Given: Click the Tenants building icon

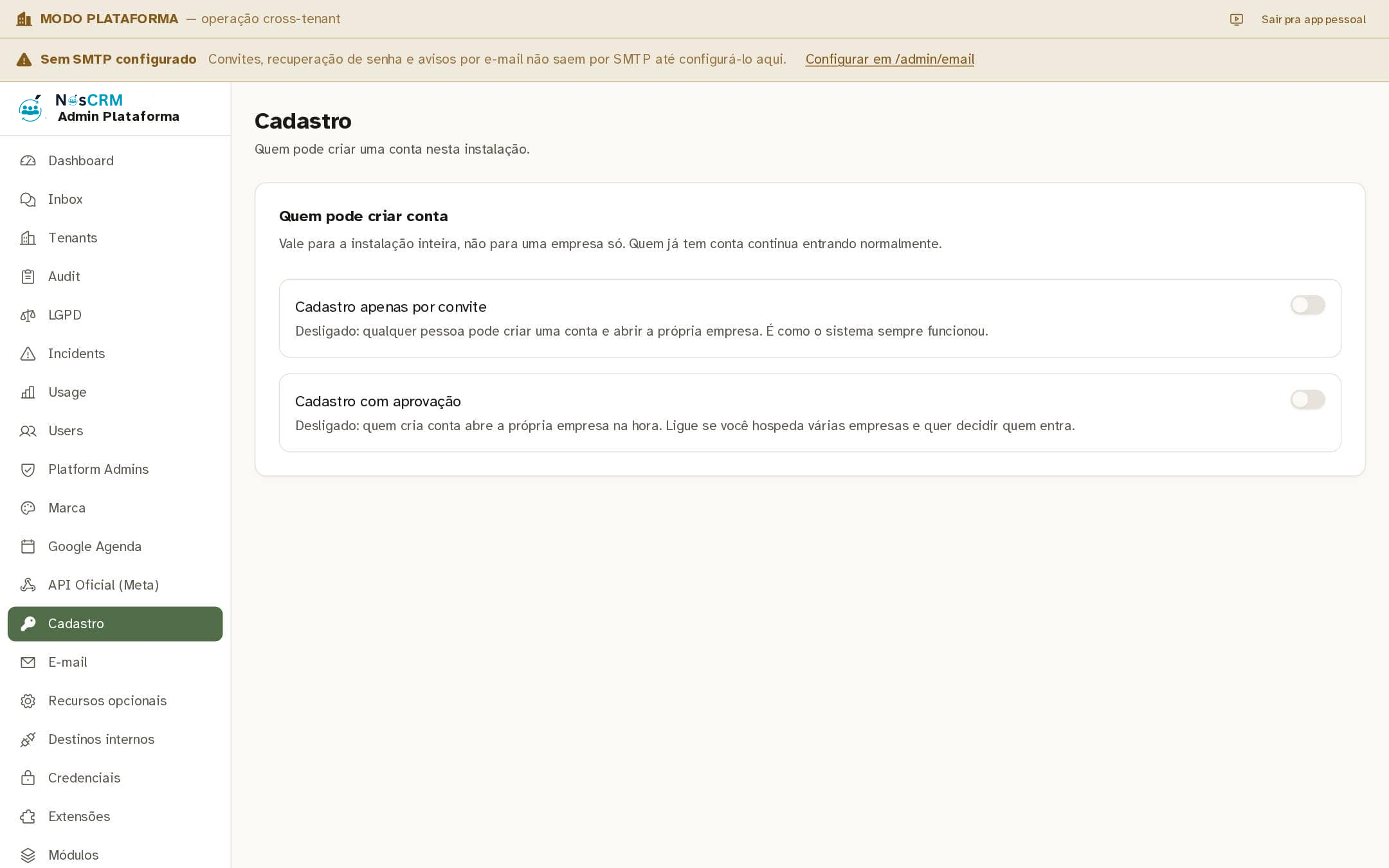Looking at the screenshot, I should pos(28,238).
